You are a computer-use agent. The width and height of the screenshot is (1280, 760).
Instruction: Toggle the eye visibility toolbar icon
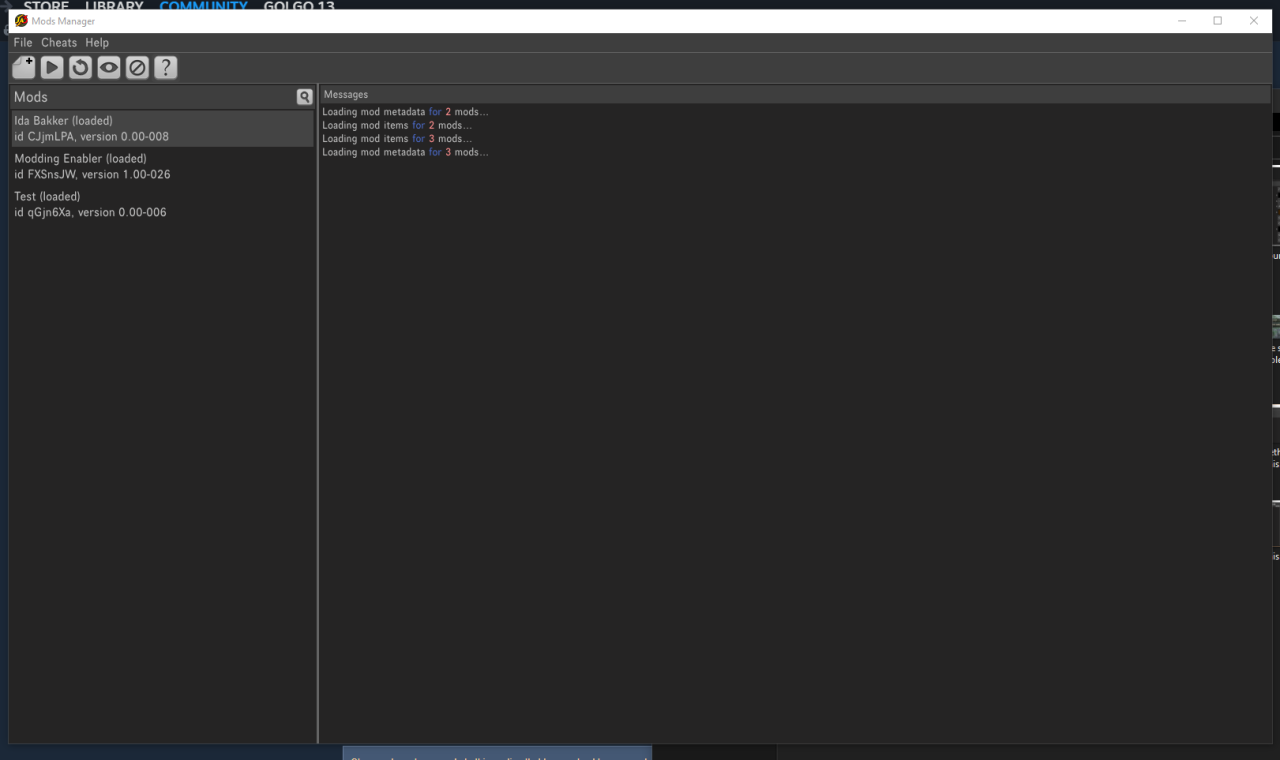[x=109, y=67]
